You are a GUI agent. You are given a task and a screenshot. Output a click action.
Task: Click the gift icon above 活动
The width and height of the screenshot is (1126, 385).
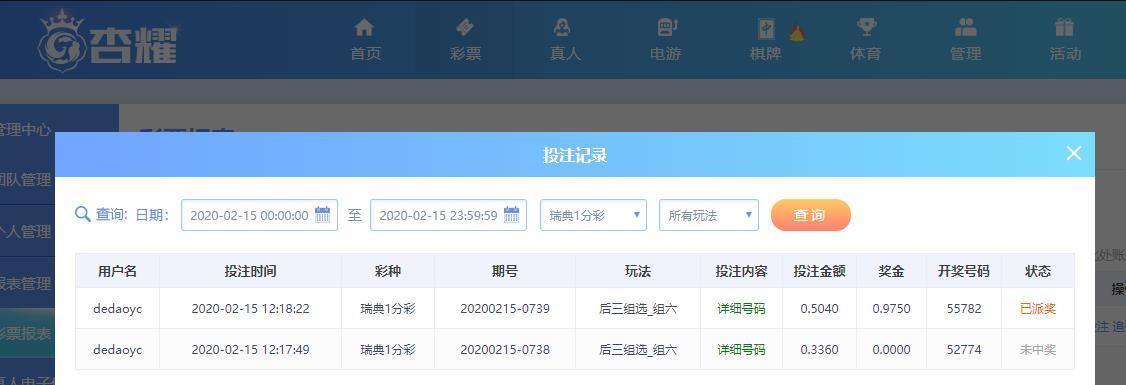[x=1064, y=27]
